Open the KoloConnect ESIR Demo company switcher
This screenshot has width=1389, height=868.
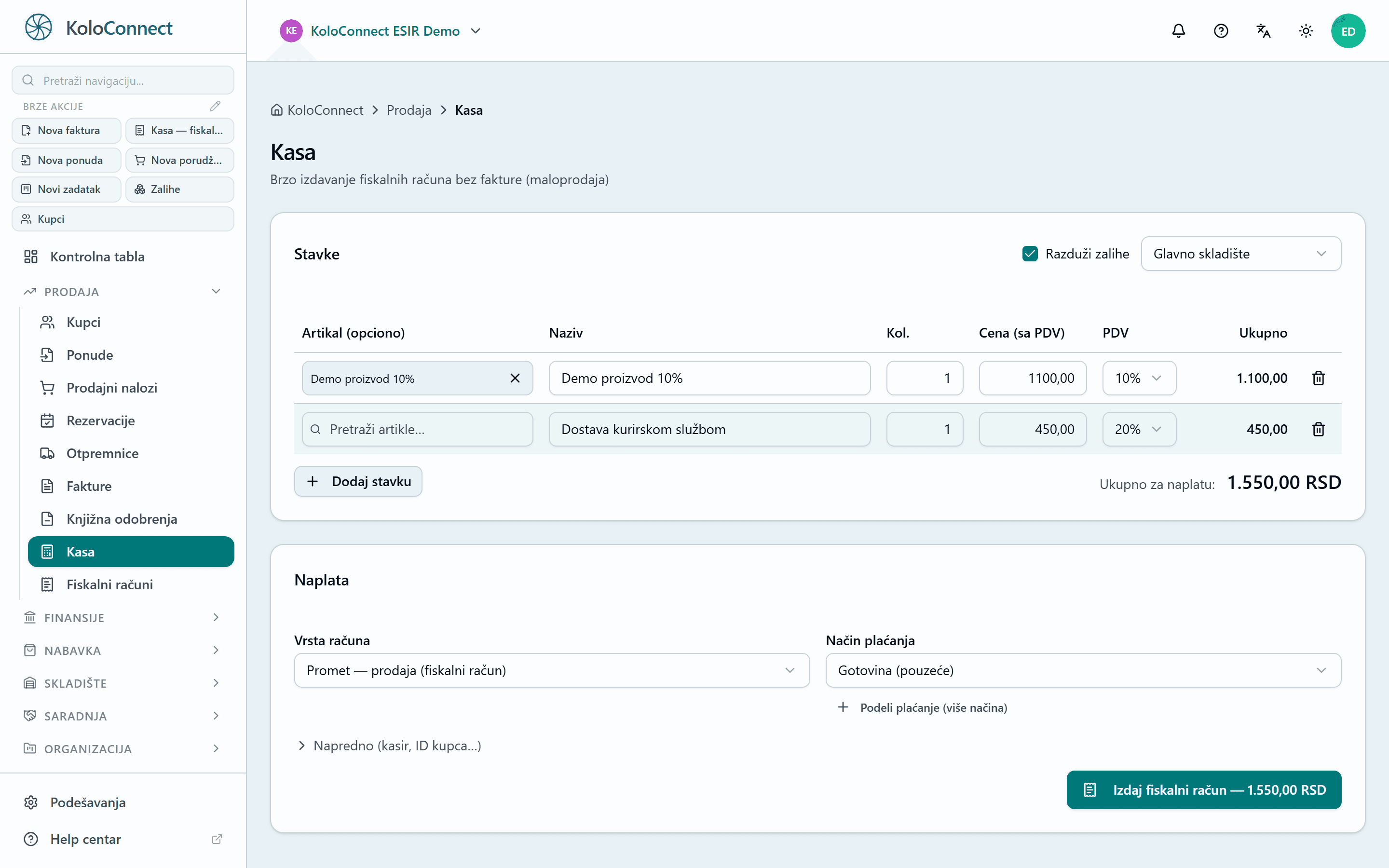point(381,31)
